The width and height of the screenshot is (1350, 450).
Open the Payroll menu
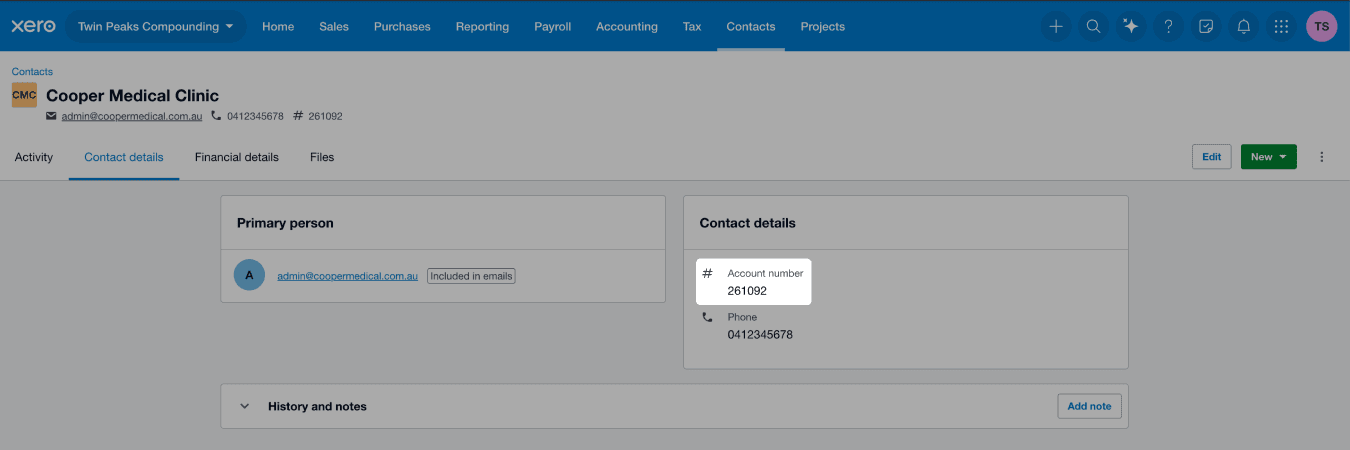553,27
